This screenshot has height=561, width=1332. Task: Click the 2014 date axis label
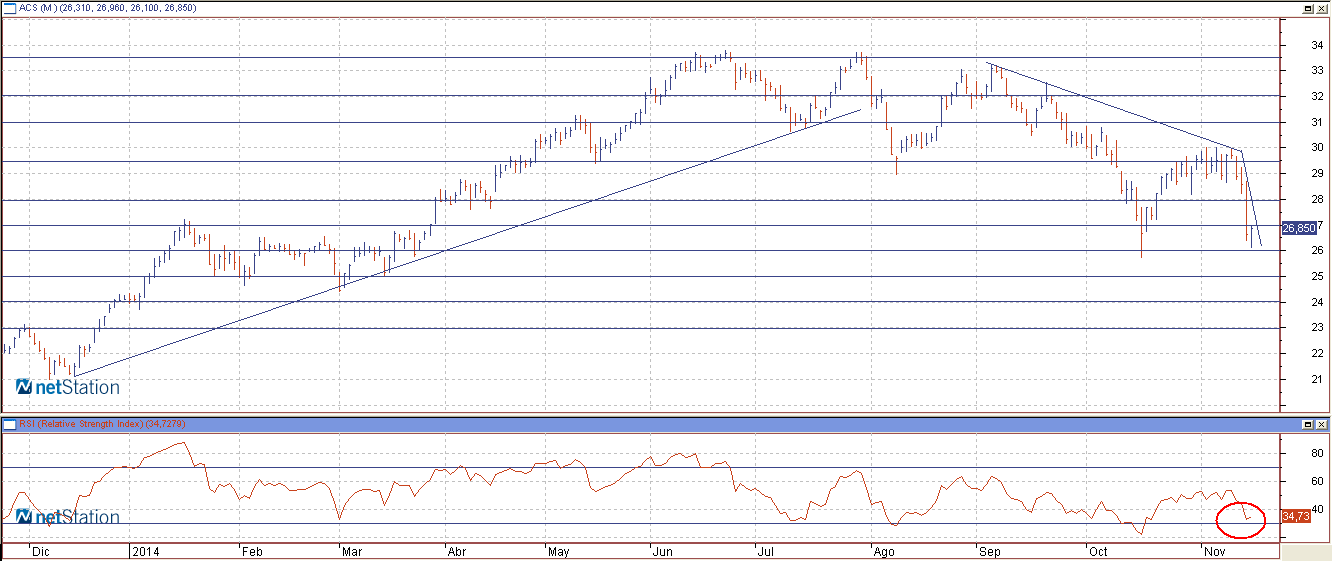pyautogui.click(x=146, y=551)
